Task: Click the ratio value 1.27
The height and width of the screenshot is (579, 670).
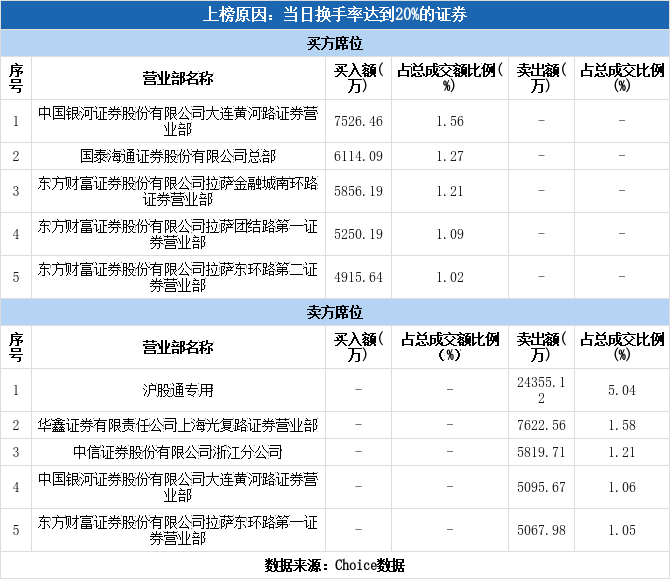Action: (x=450, y=156)
